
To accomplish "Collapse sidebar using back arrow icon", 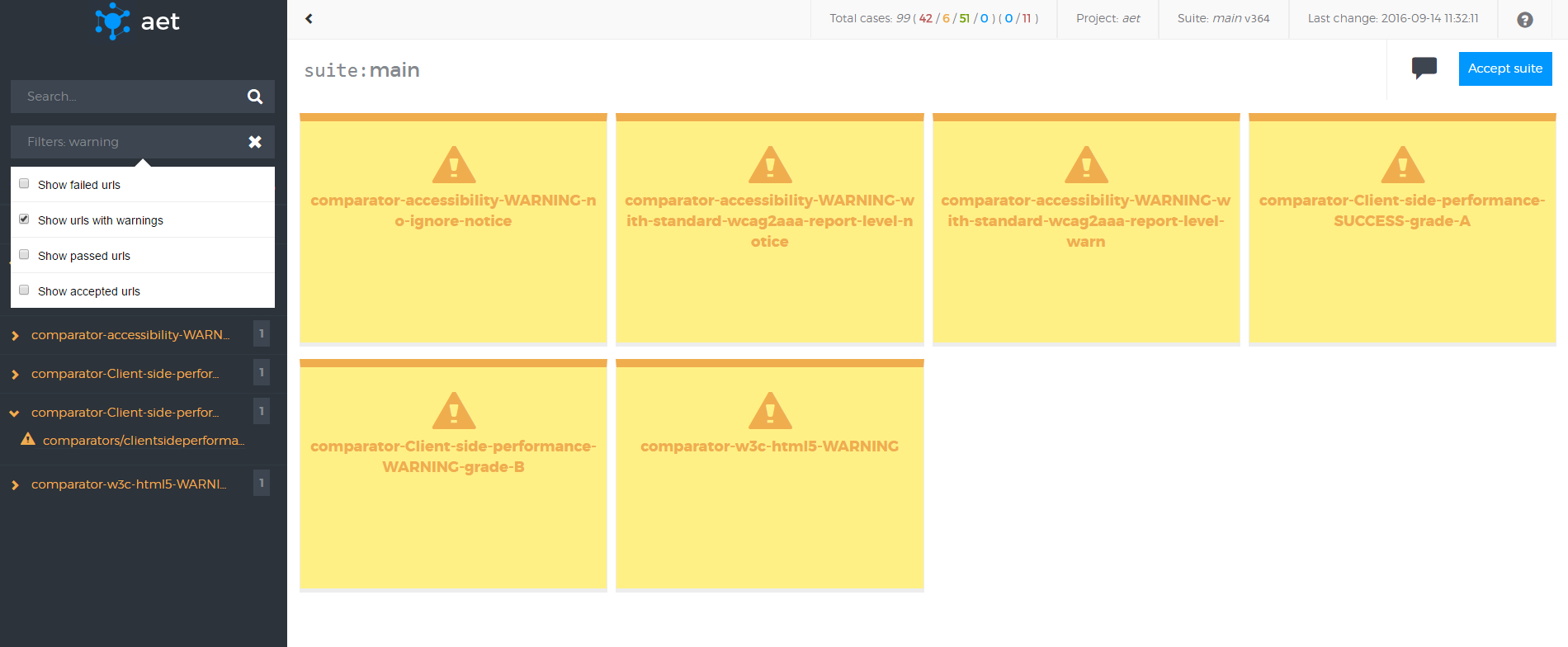I will pyautogui.click(x=309, y=19).
